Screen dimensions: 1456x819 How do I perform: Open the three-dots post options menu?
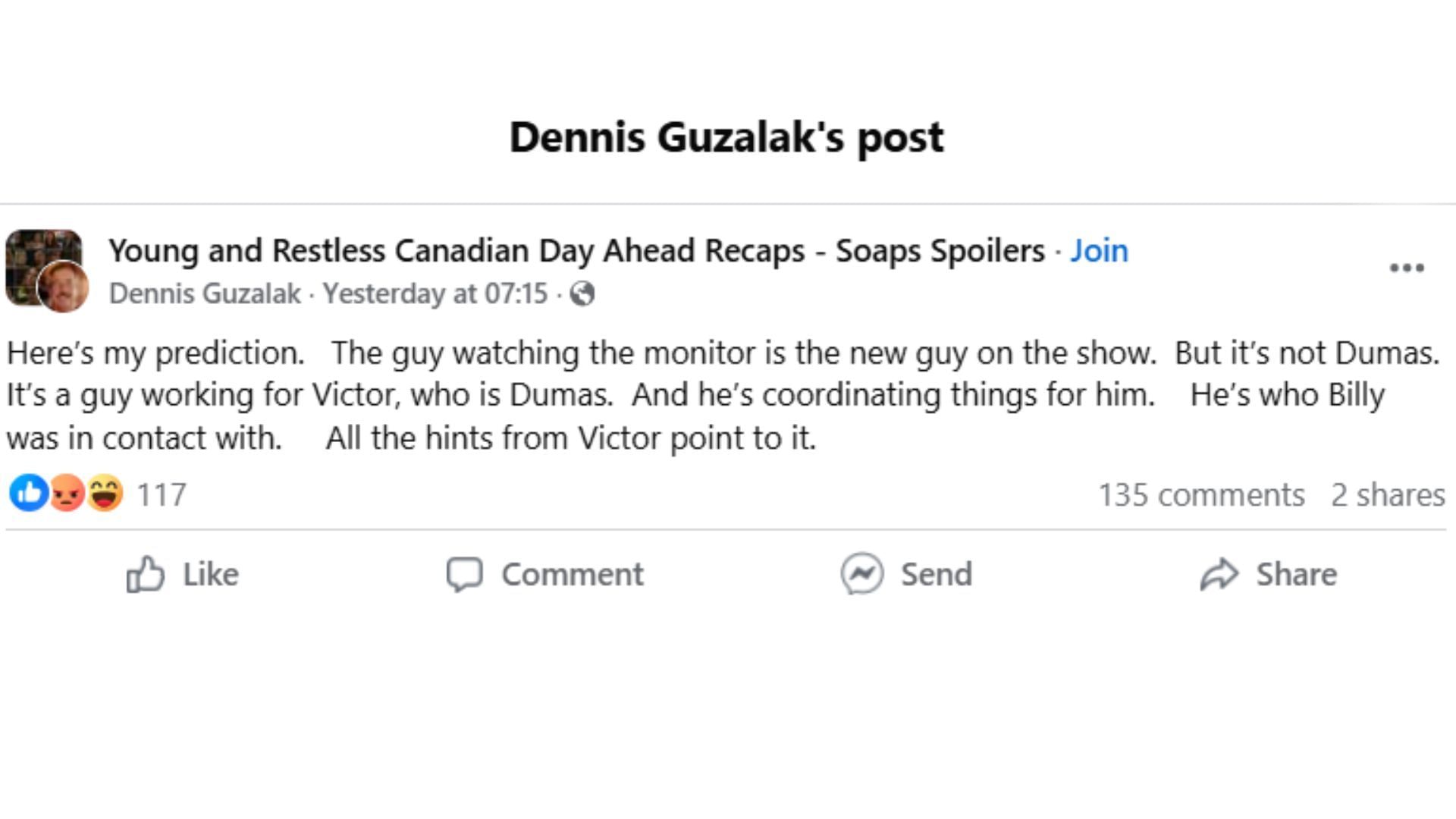tap(1407, 268)
